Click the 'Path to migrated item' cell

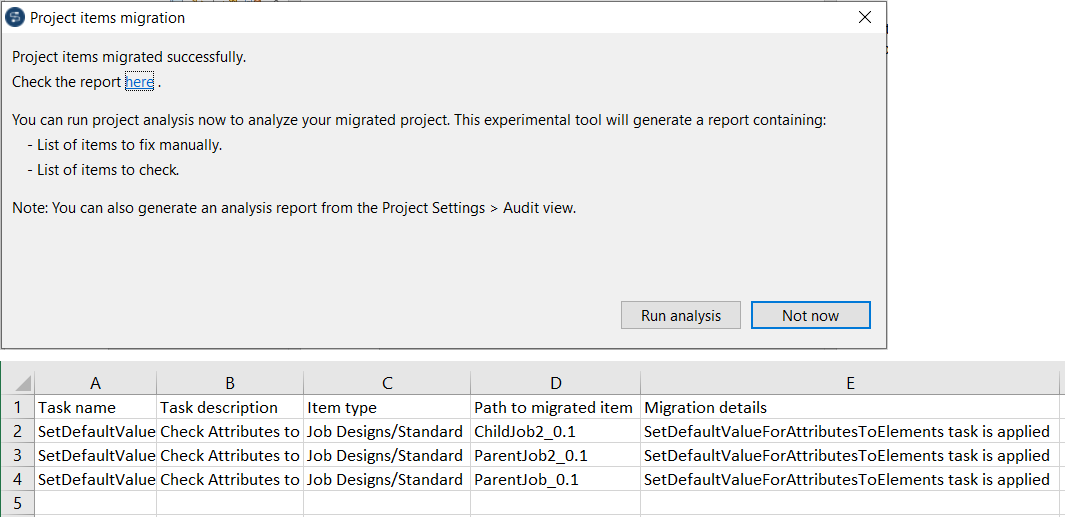[x=555, y=407]
